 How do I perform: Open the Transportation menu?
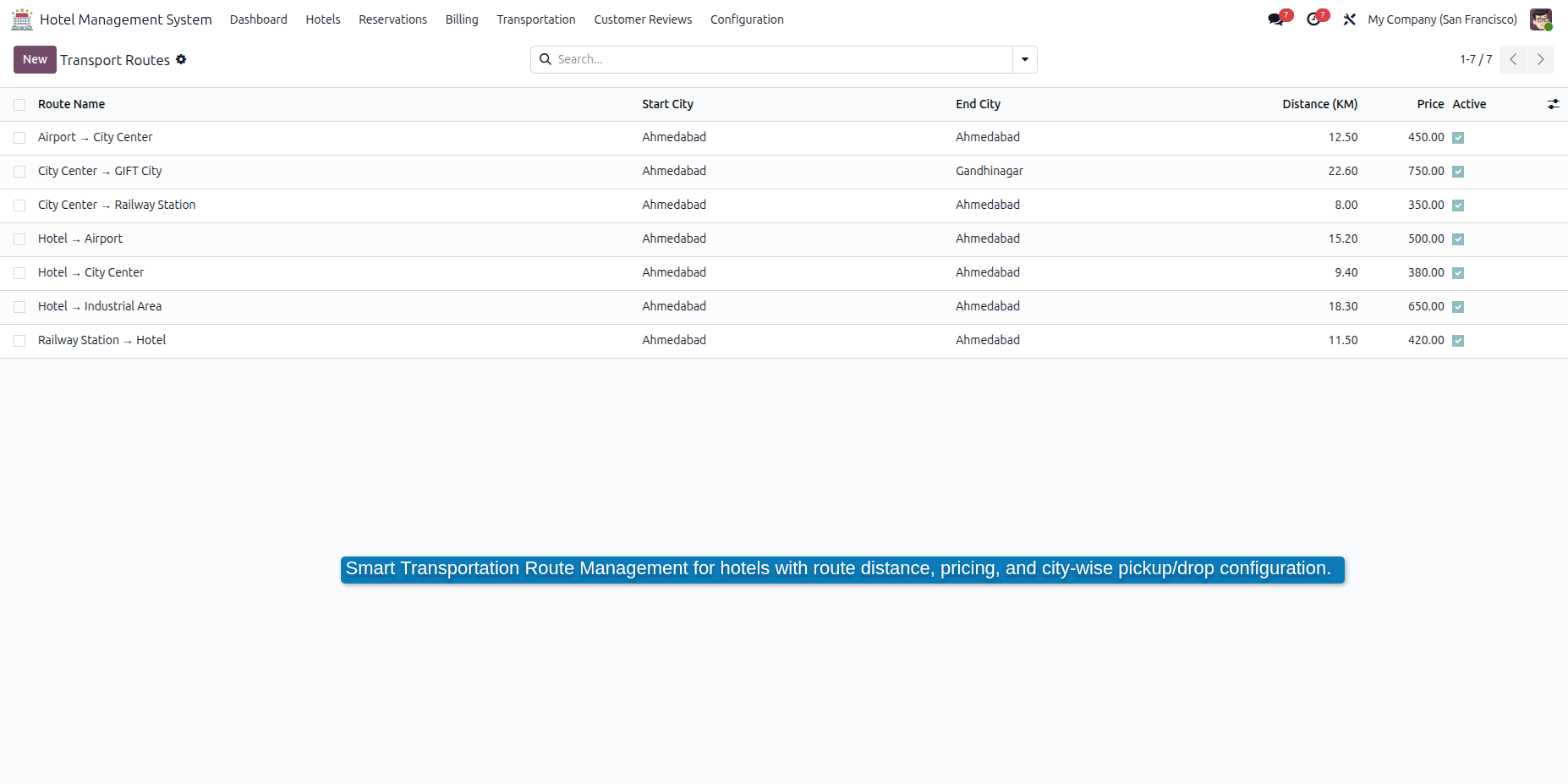tap(536, 19)
